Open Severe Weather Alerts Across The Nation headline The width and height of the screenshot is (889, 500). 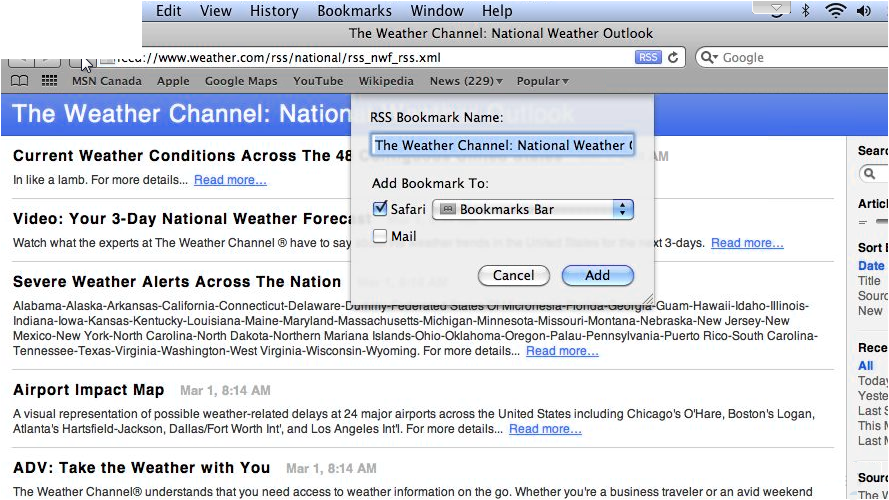(177, 282)
